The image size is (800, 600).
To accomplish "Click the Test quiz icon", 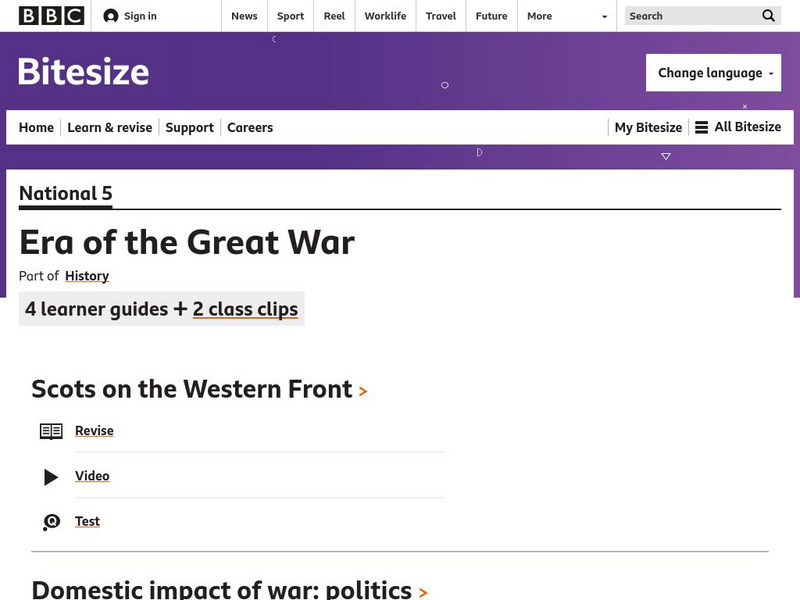I will (51, 522).
